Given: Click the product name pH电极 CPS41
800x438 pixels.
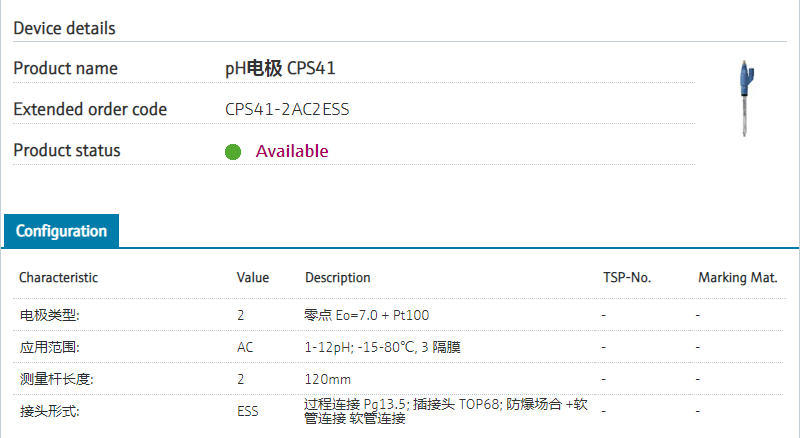Looking at the screenshot, I should click(x=280, y=69).
